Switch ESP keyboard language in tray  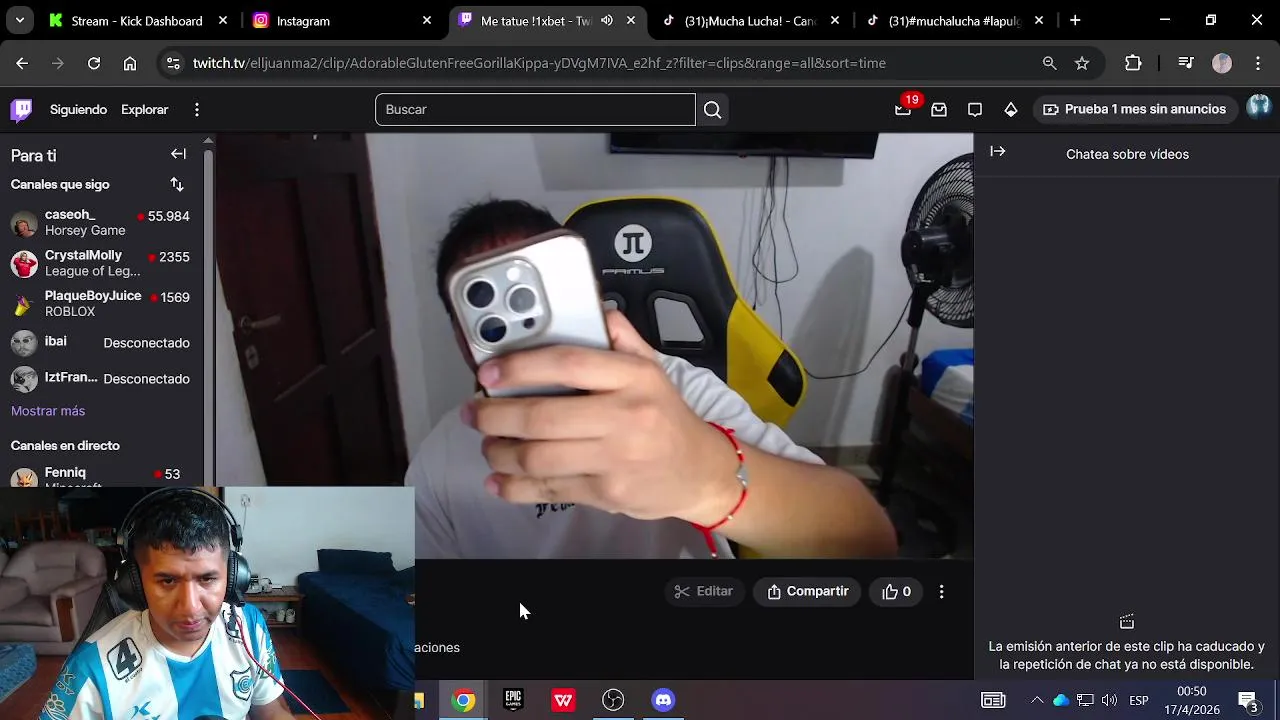pos(1139,700)
